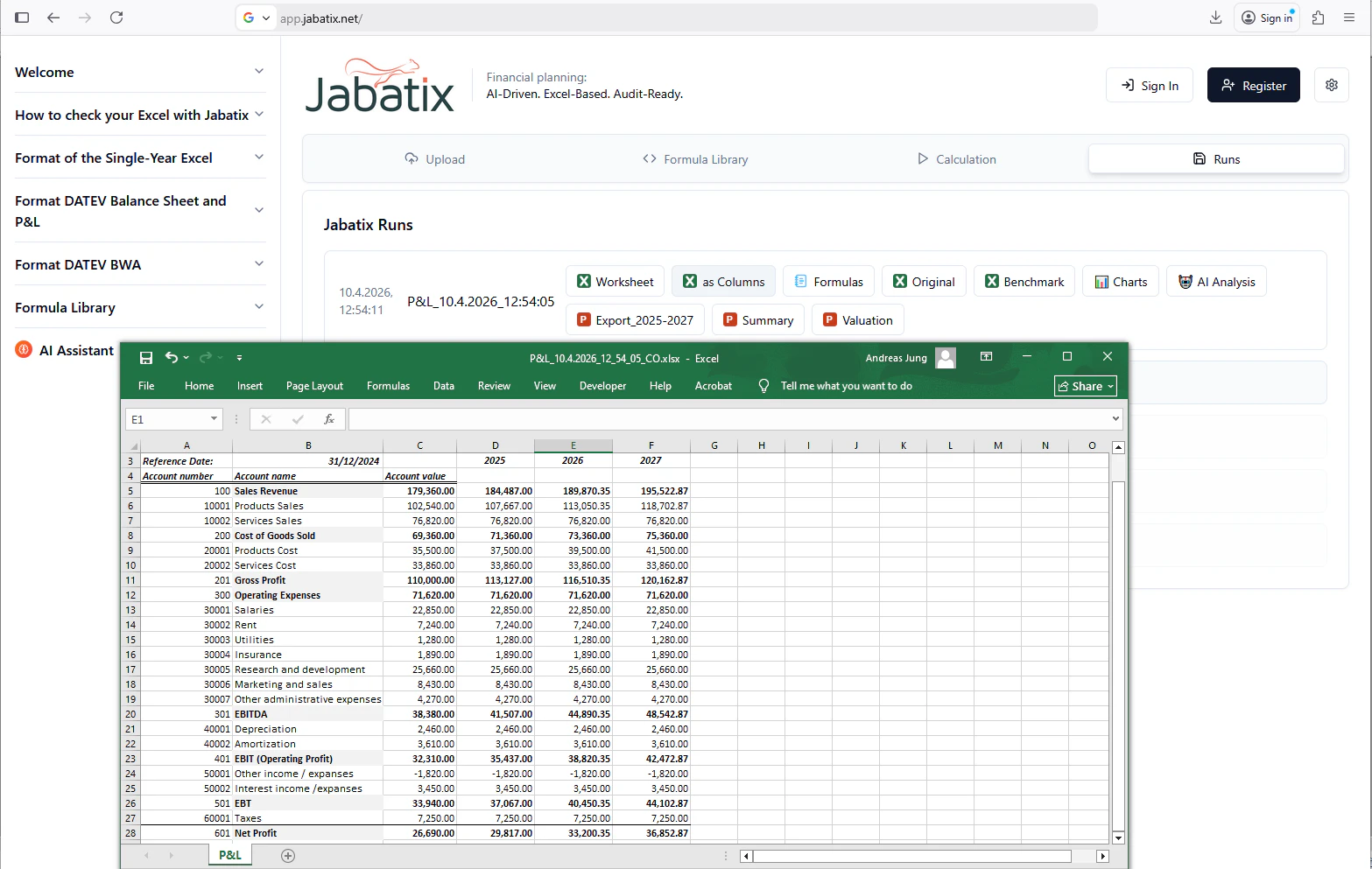Screen dimensions: 1372x869
Task: Click the browser download icon
Action: pyautogui.click(x=1215, y=18)
